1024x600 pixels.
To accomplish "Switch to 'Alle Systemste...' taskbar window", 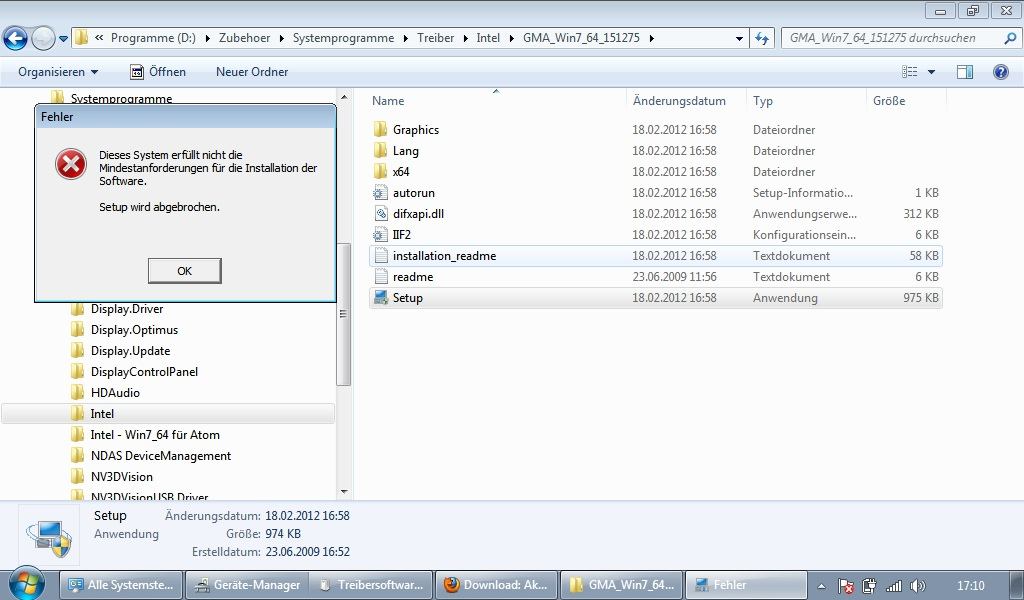I will click(x=121, y=585).
